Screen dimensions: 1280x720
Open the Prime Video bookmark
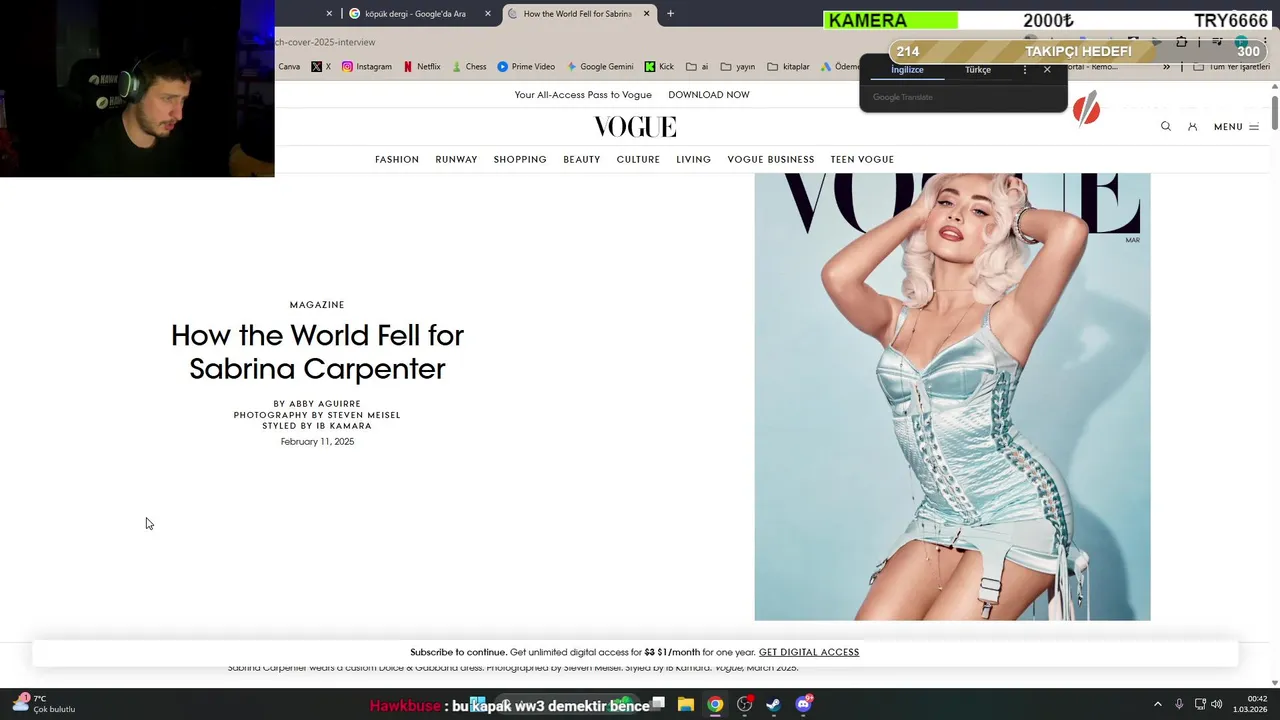[526, 67]
